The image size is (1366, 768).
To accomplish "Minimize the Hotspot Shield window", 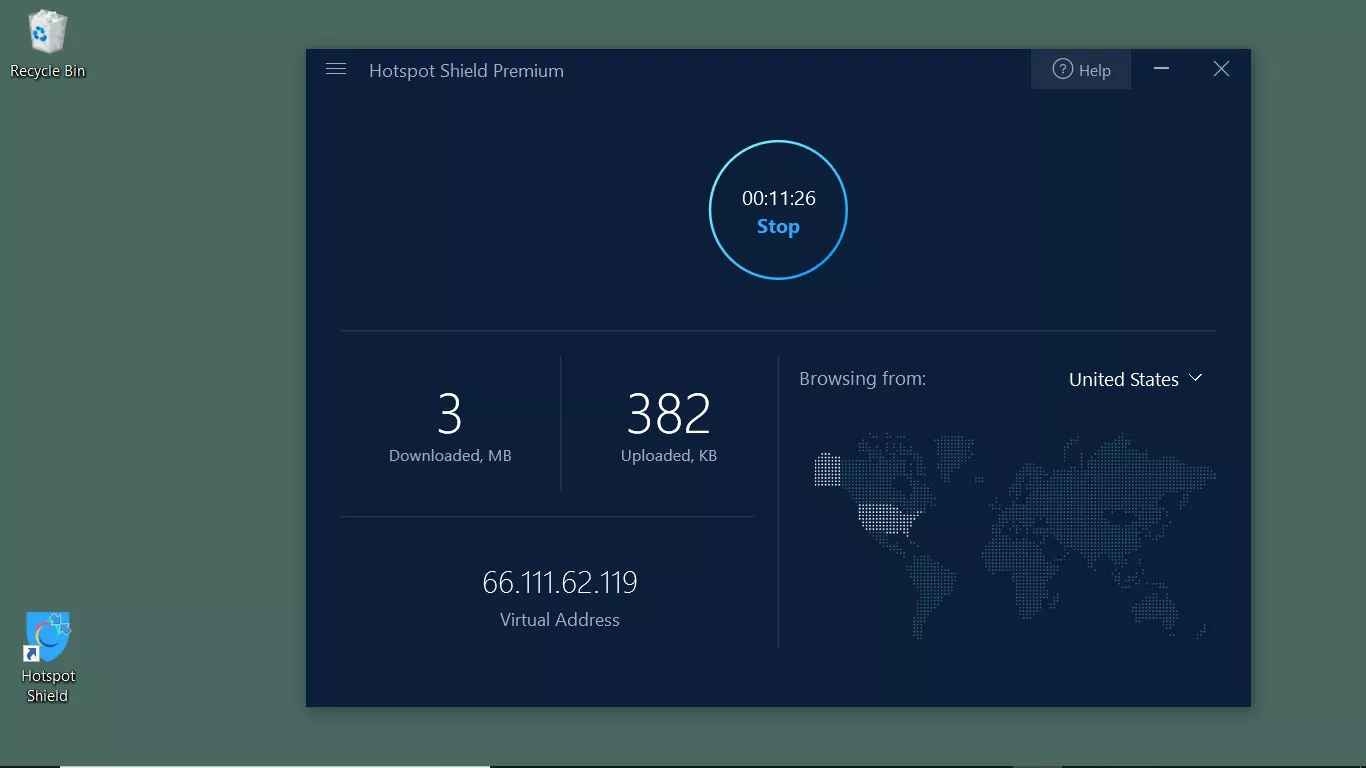I will pos(1161,69).
